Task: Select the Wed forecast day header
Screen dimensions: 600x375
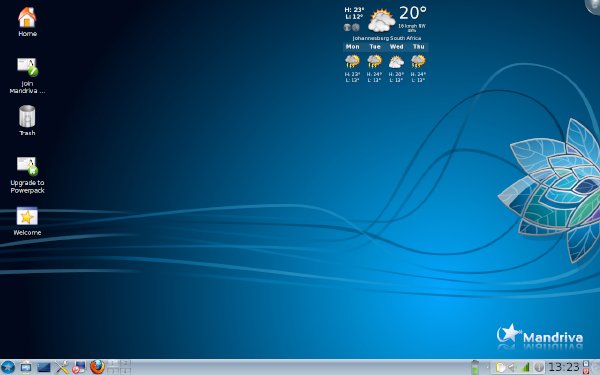Action: [396, 47]
